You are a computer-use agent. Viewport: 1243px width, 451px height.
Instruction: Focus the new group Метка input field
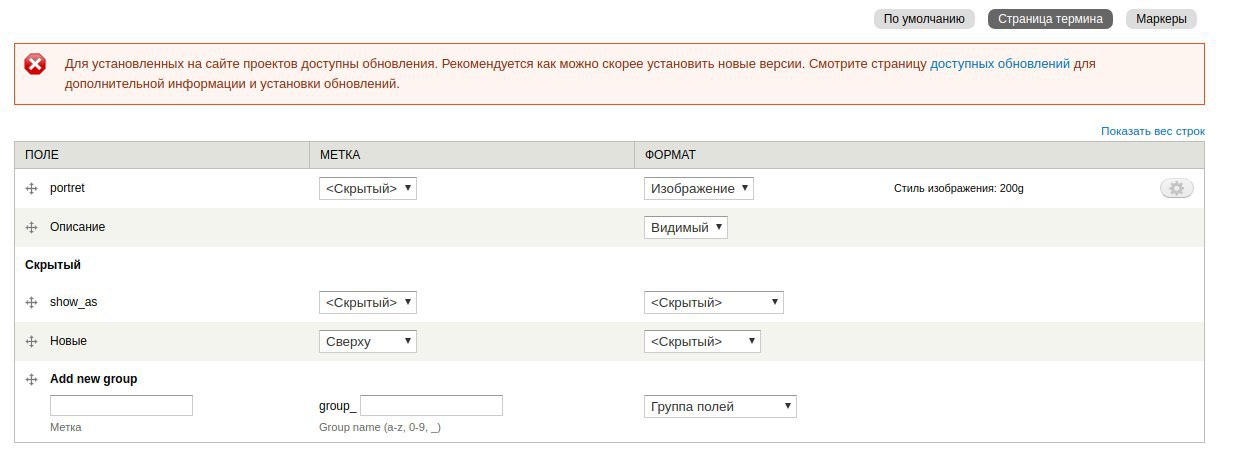(x=121, y=405)
